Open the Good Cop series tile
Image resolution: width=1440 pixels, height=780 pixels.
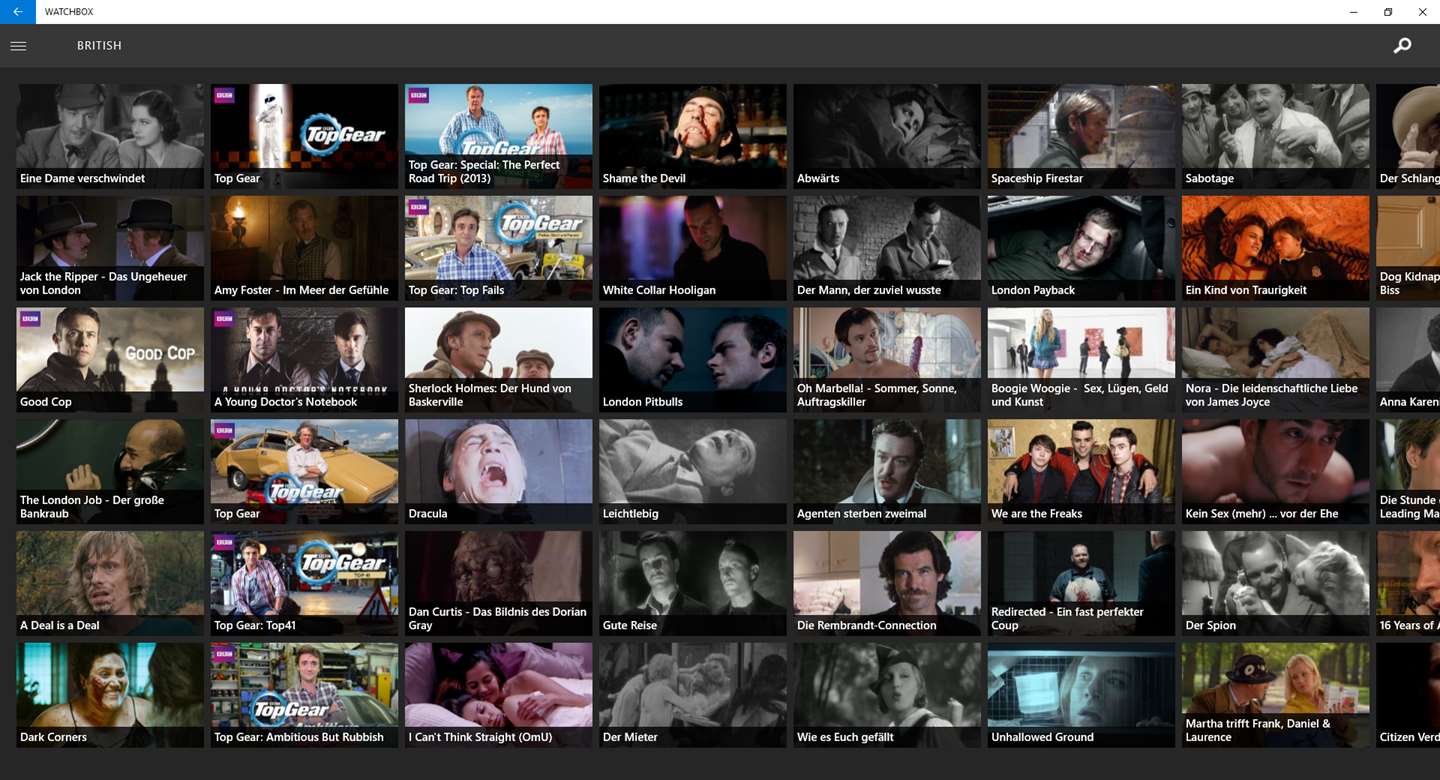(x=110, y=360)
